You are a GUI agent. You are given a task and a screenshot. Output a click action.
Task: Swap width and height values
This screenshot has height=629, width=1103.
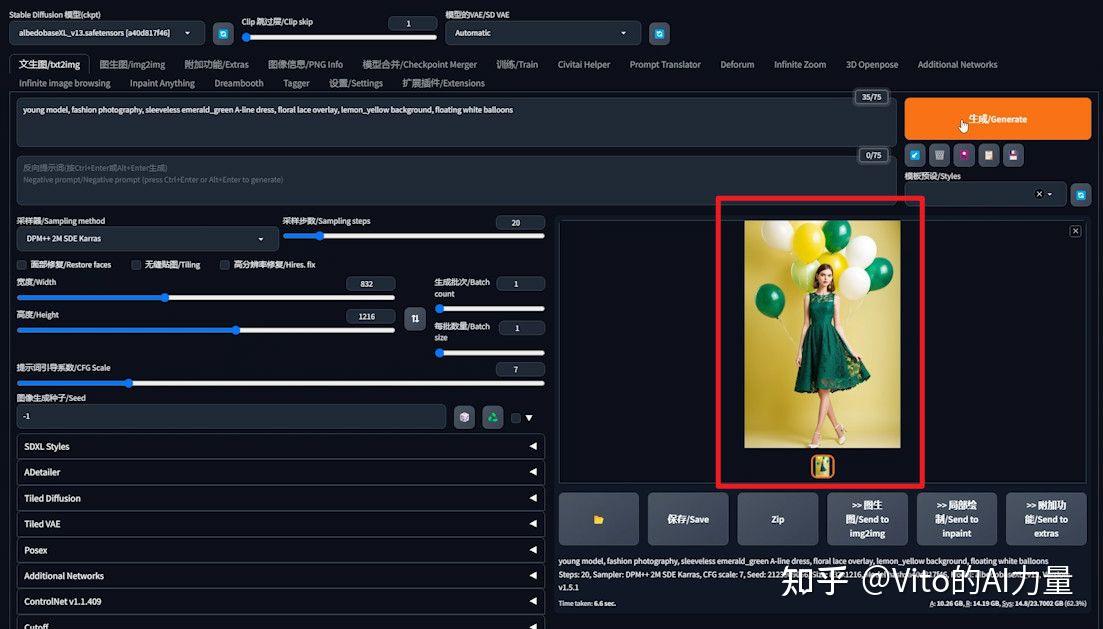[415, 319]
